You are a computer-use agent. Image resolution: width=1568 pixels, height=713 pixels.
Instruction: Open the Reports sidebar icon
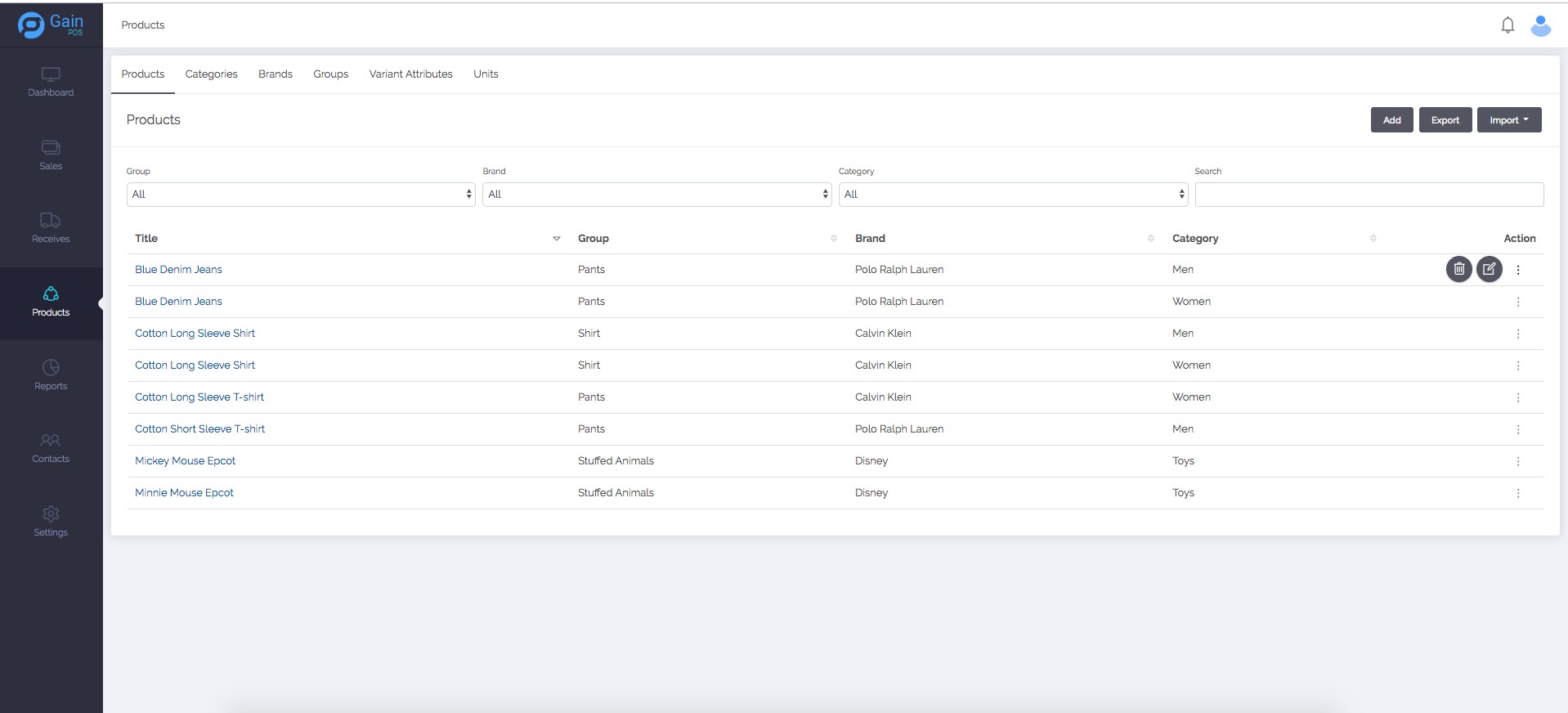51,368
